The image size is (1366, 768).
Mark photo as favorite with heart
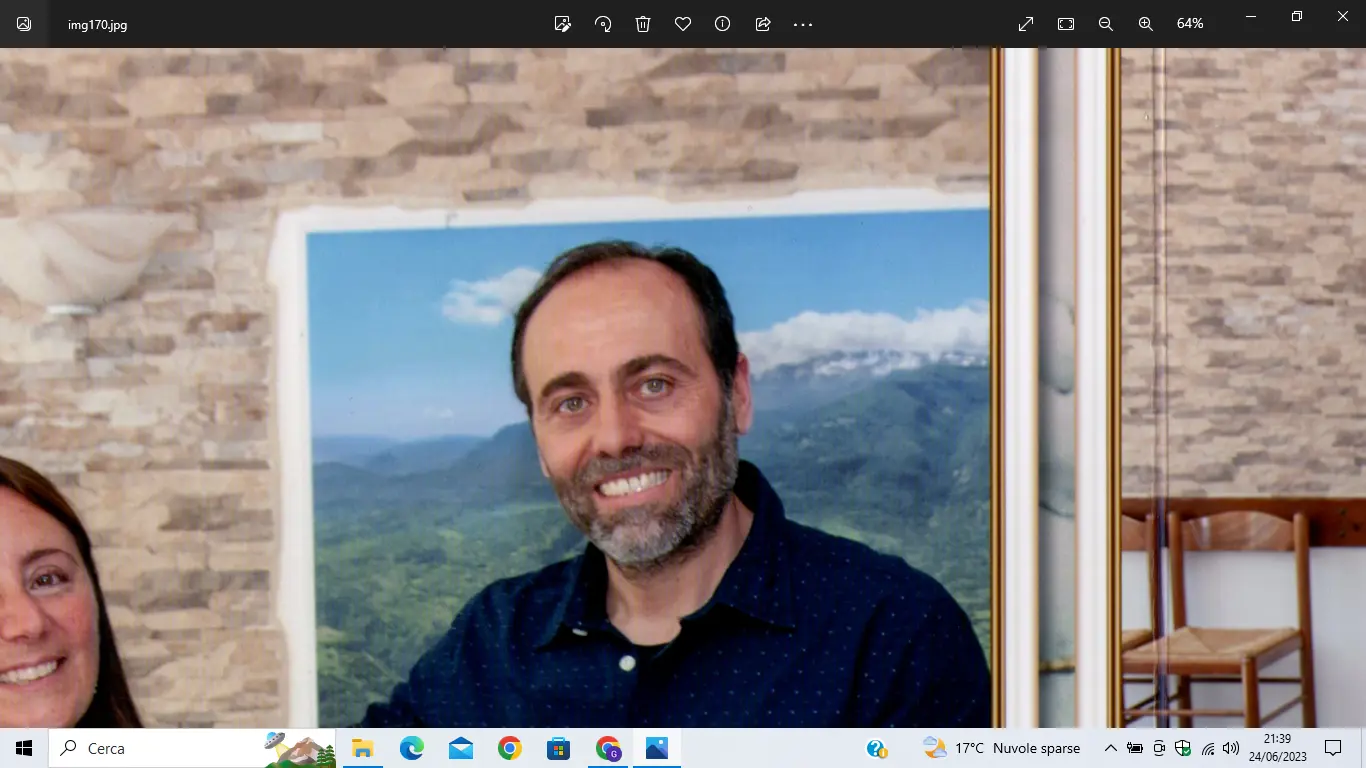[x=683, y=24]
